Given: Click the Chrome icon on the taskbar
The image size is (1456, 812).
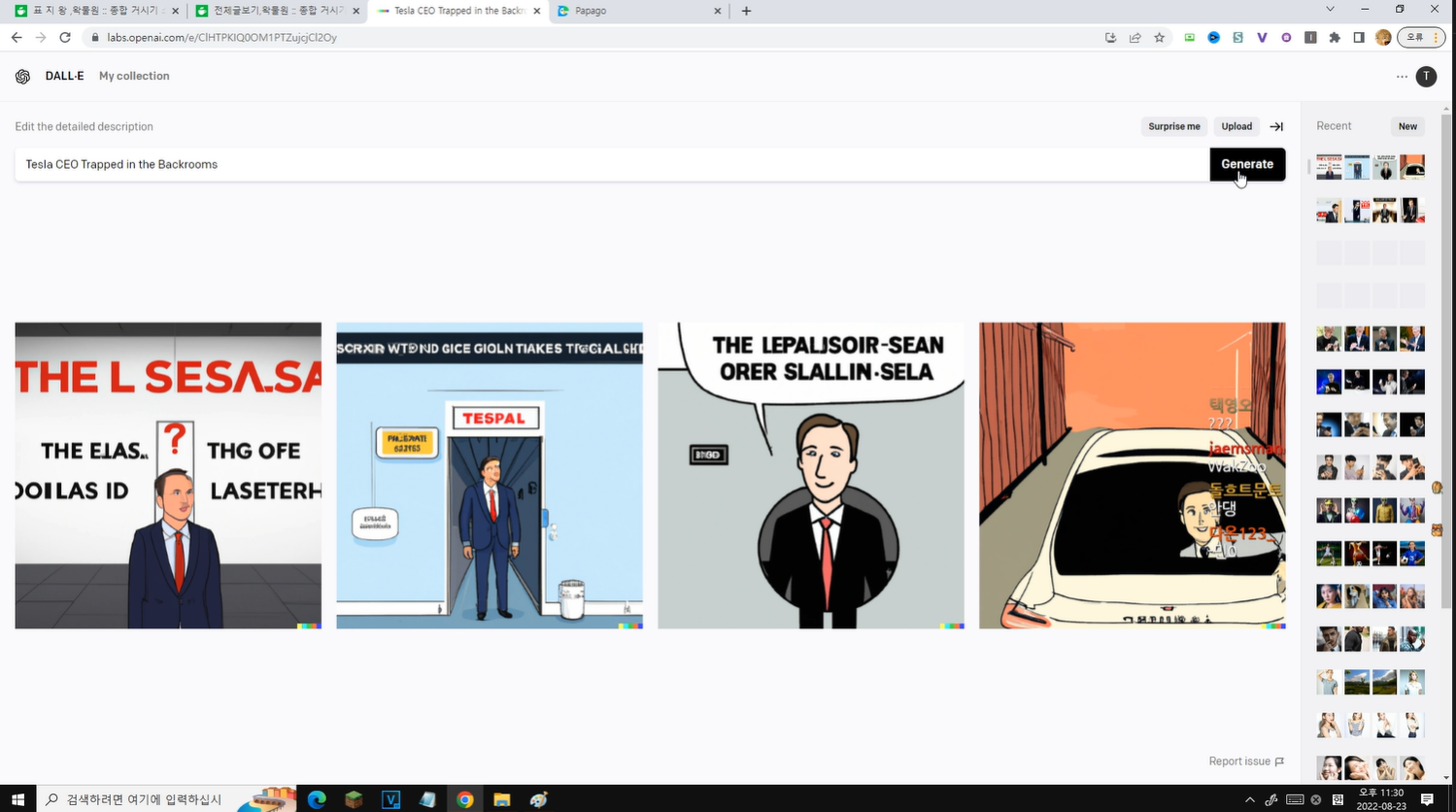Looking at the screenshot, I should (464, 799).
